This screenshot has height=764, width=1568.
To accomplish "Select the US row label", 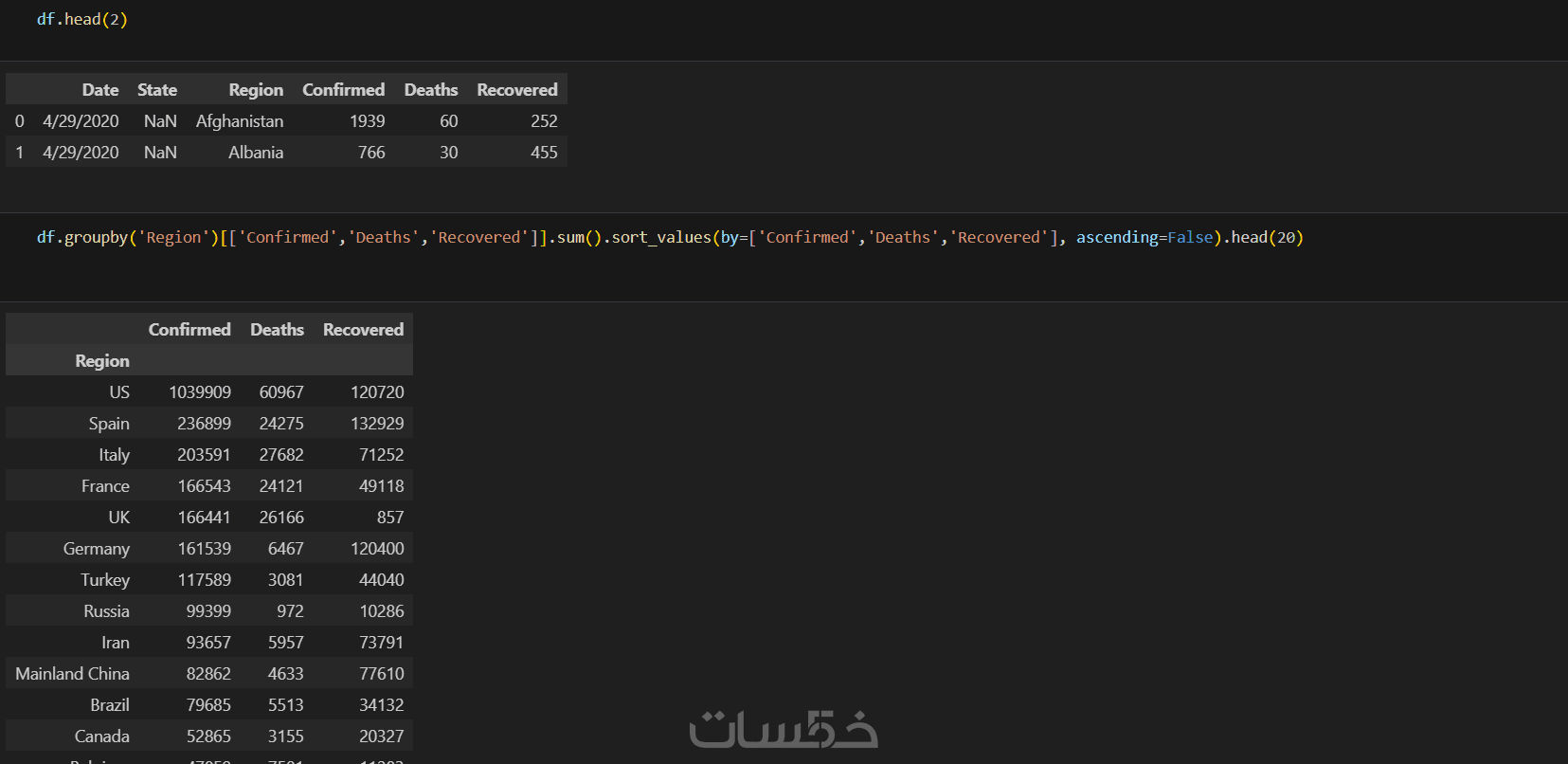I will (119, 392).
